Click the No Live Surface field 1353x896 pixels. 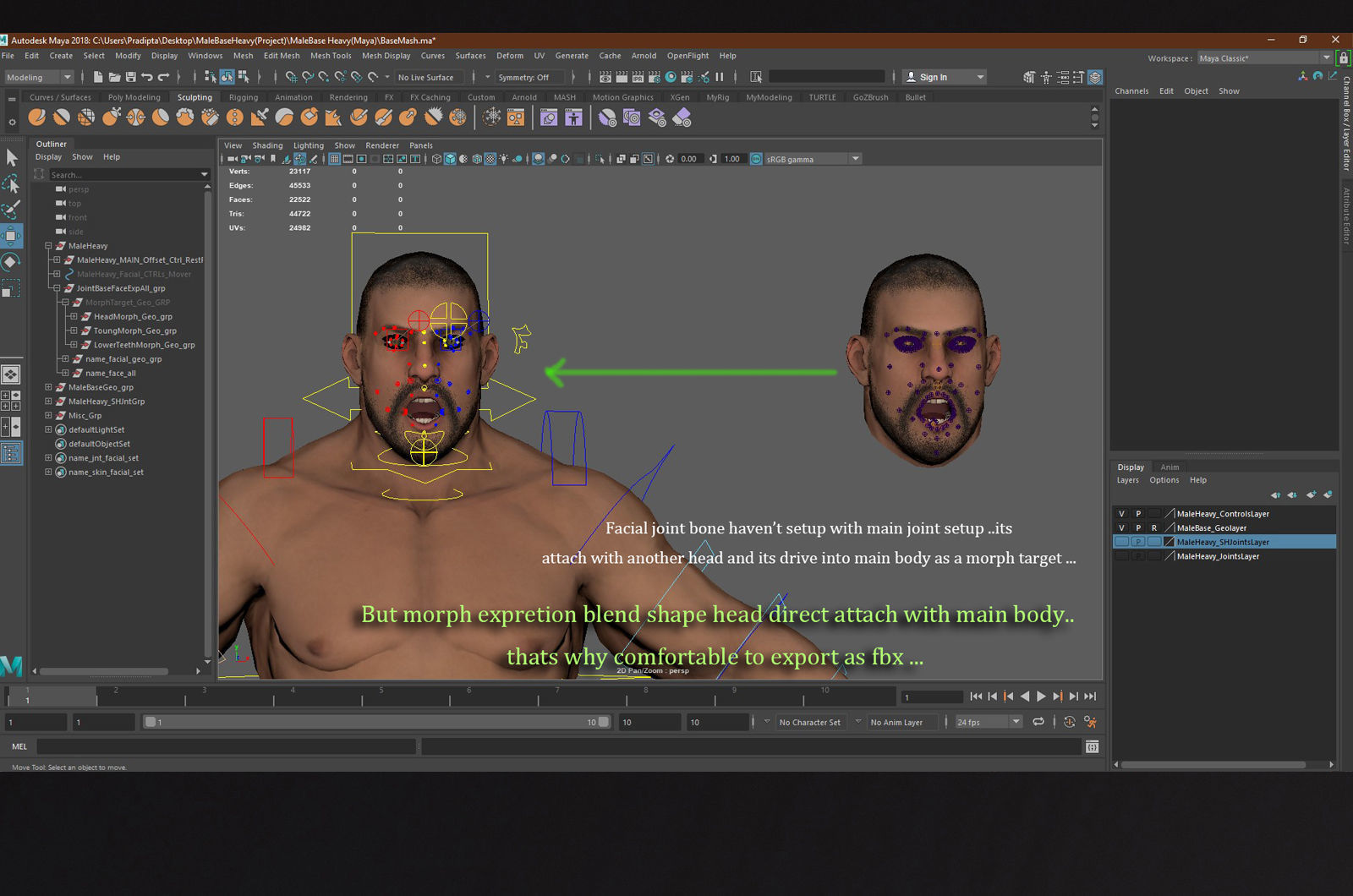(430, 77)
